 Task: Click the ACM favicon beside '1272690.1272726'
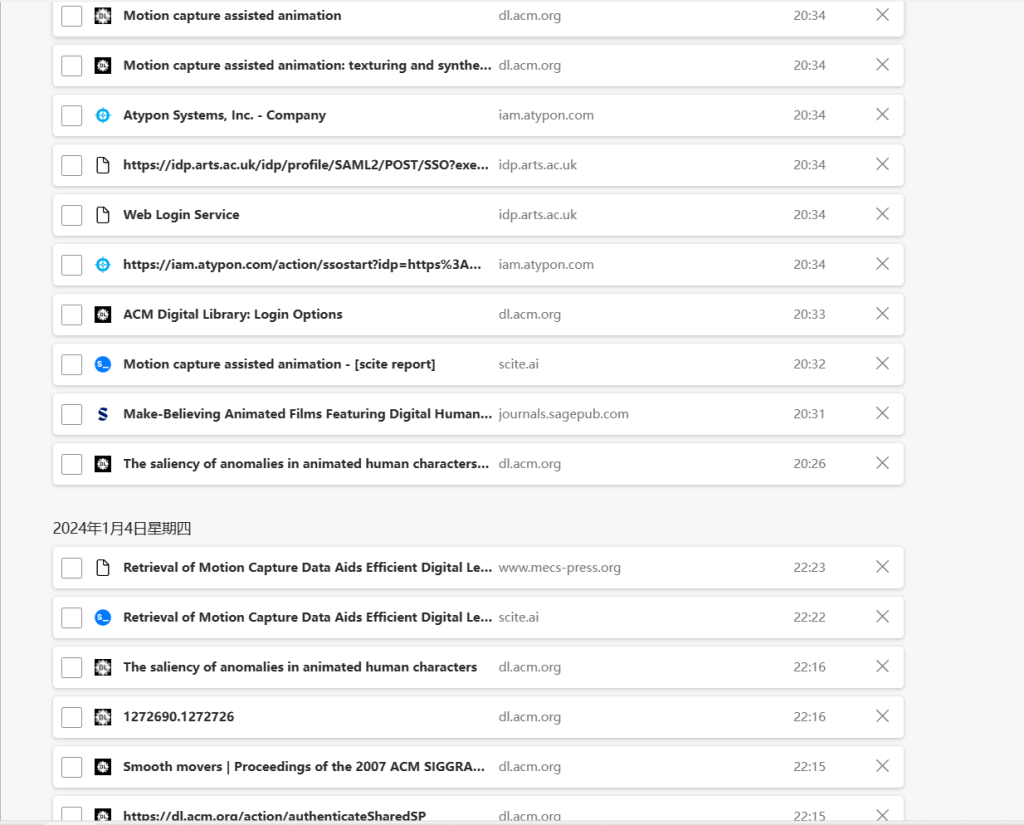coord(103,717)
